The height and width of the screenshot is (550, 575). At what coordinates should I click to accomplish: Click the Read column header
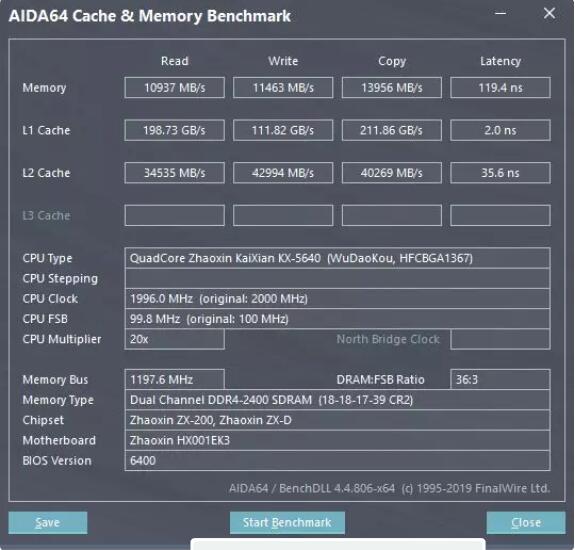coord(175,61)
